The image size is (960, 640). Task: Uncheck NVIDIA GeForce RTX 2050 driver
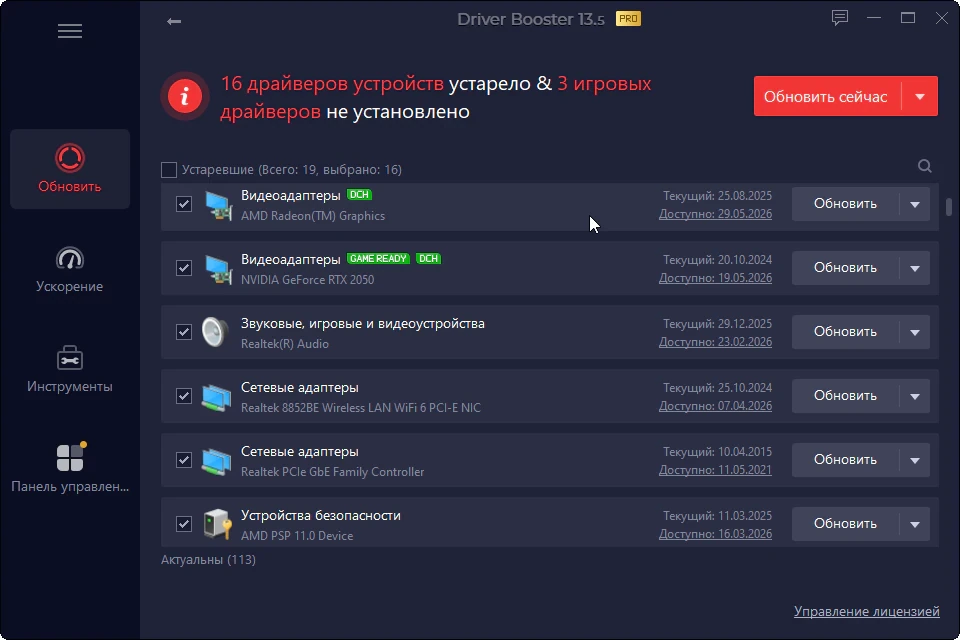[x=184, y=268]
